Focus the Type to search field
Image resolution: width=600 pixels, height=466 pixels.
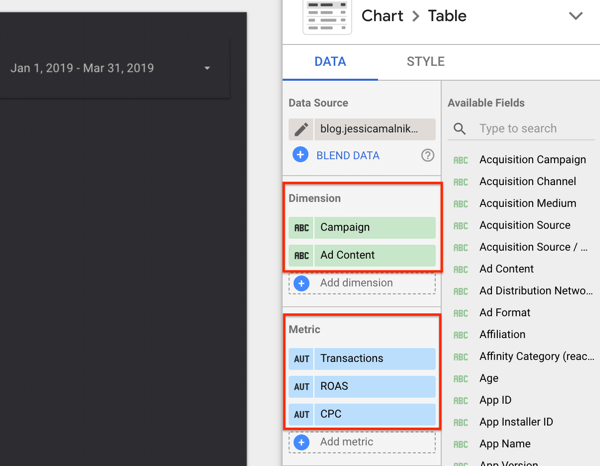pos(521,129)
